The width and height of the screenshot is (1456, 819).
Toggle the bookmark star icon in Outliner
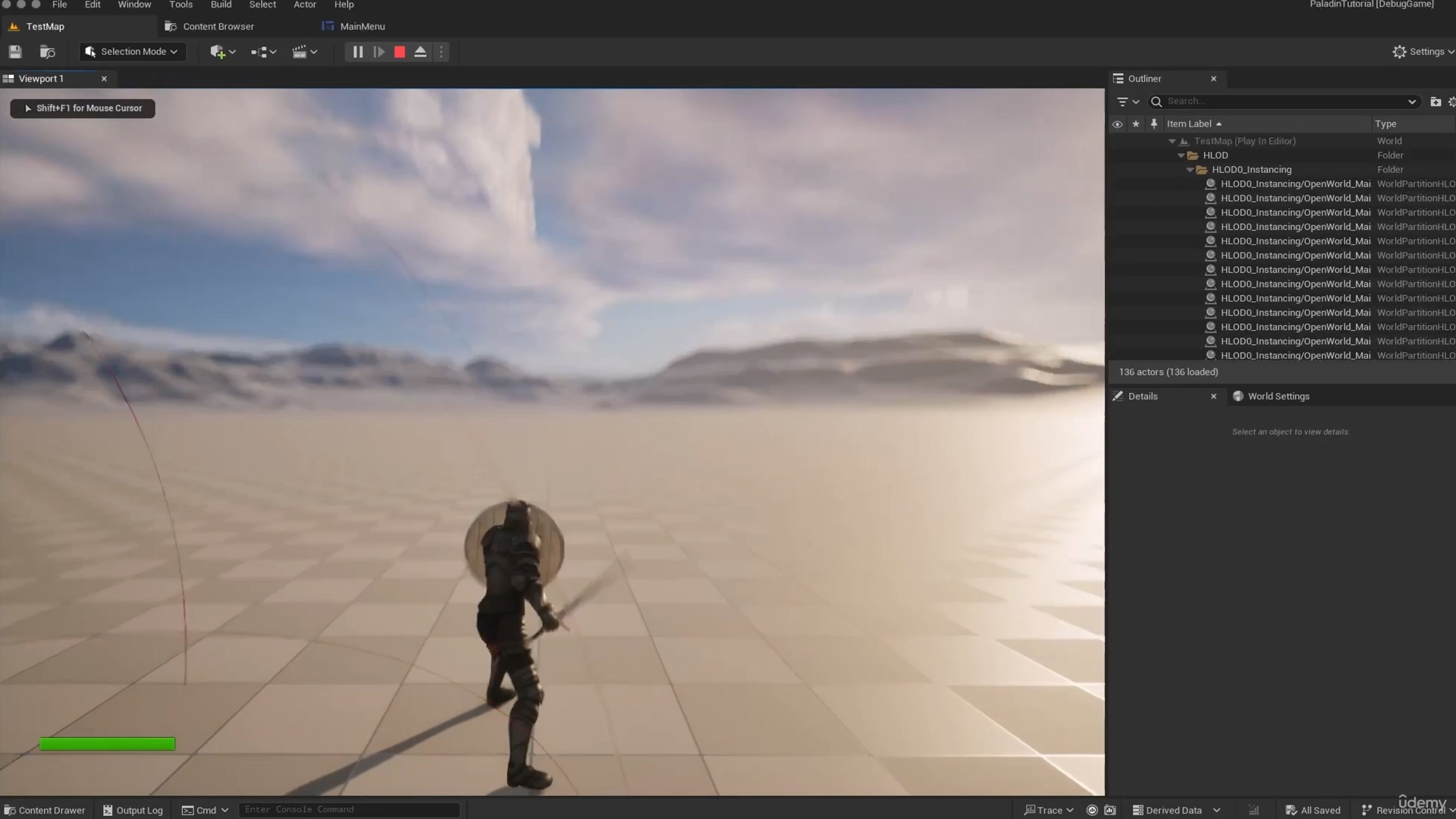tap(1136, 123)
